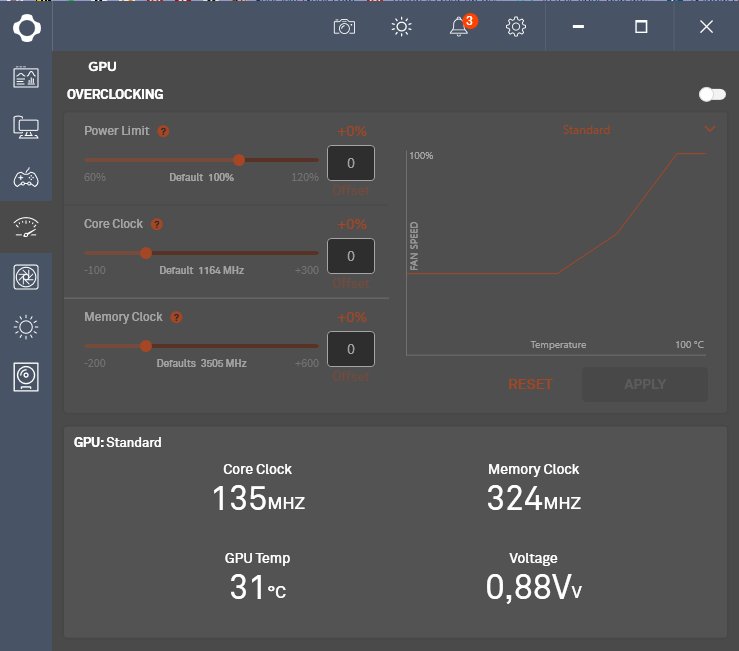The width and height of the screenshot is (739, 651).
Task: Open the game controller sidebar icon
Action: [x=26, y=178]
